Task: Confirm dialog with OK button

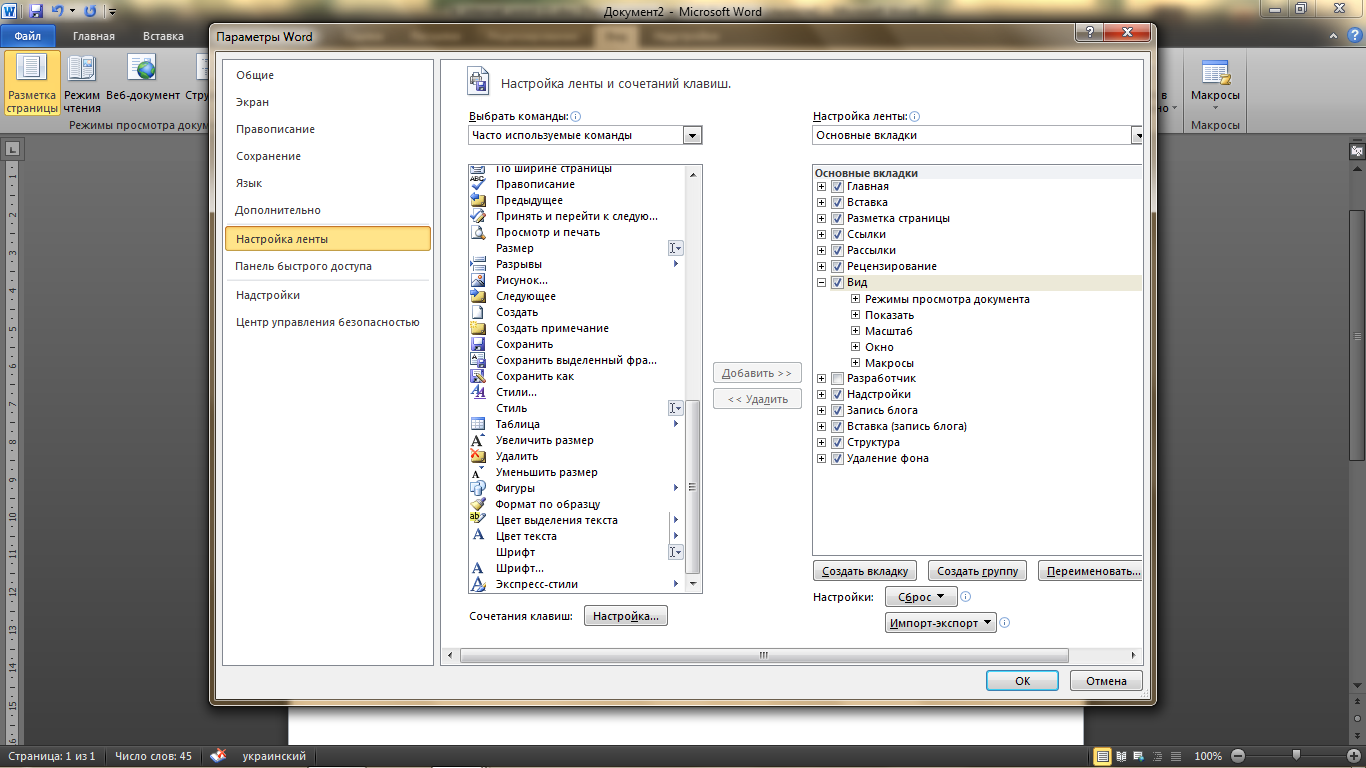Action: [1022, 681]
